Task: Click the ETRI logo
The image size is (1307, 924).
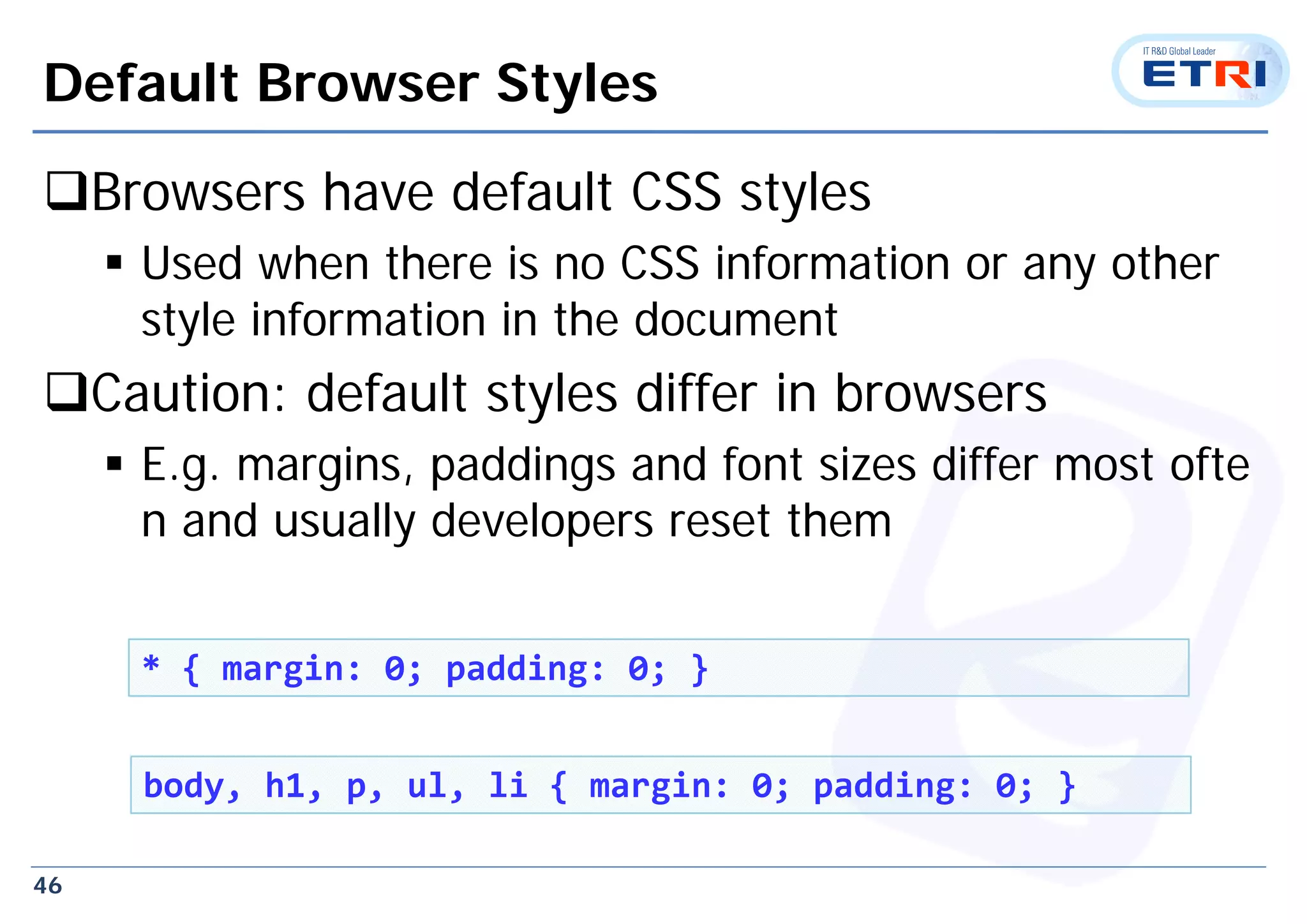Action: point(1200,70)
